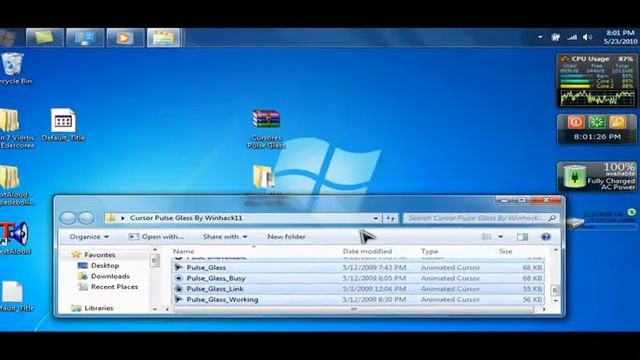Expand the views options arrow

(x=500, y=237)
